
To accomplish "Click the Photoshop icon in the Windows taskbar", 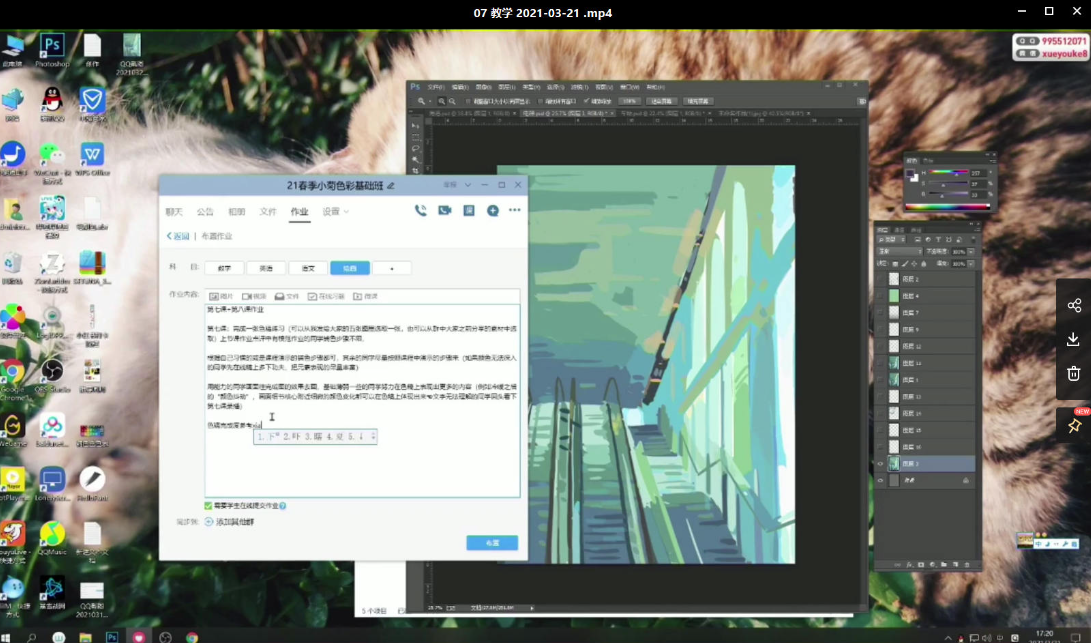I will pos(112,637).
